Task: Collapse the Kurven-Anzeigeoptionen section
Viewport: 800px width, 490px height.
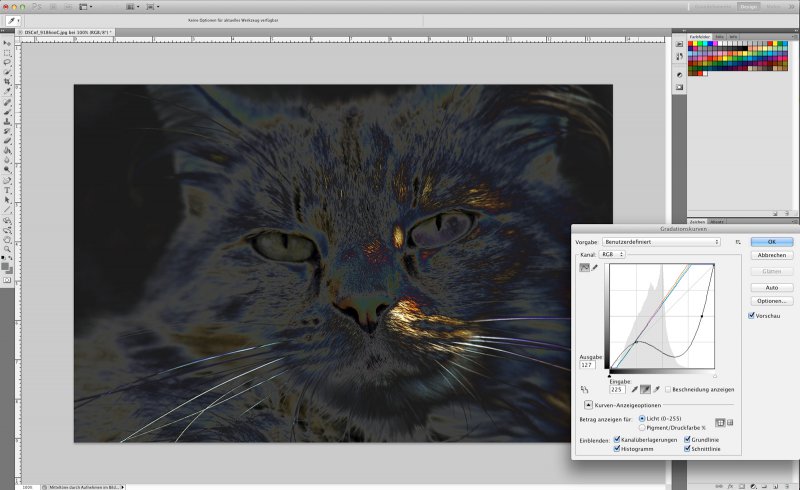Action: coord(588,405)
